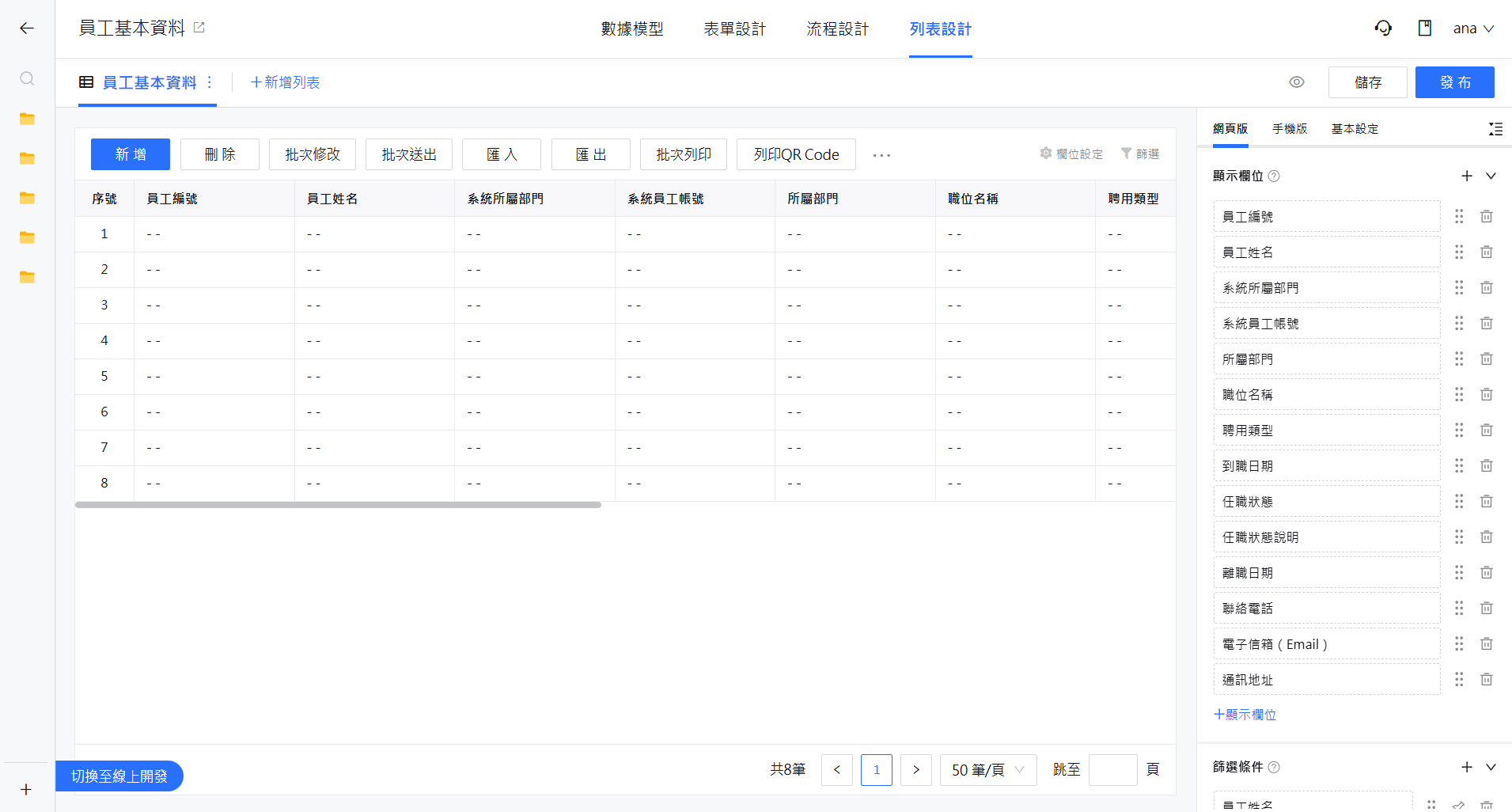
Task: Open the customer support headset icon
Action: (1383, 28)
